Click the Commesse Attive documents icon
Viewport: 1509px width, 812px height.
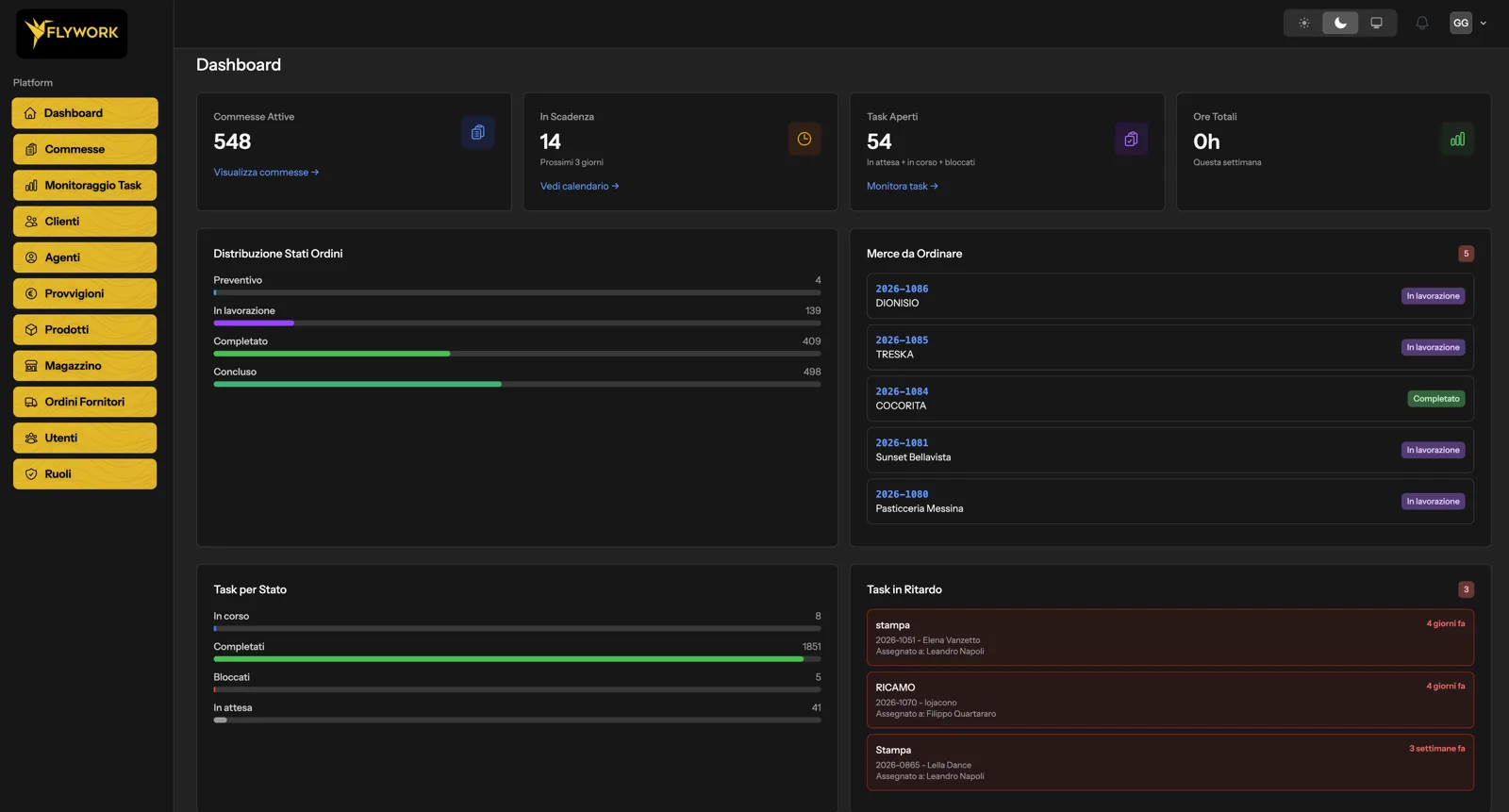(x=478, y=132)
